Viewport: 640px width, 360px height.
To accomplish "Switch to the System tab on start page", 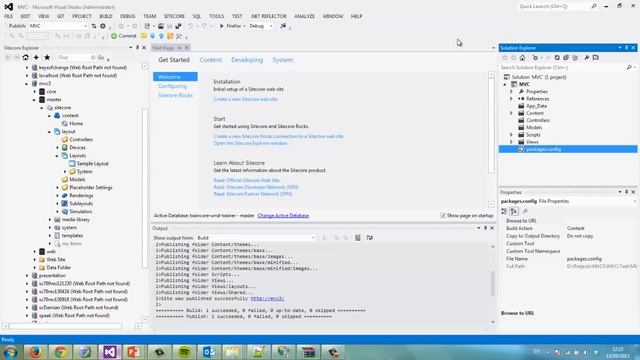I will tap(282, 60).
